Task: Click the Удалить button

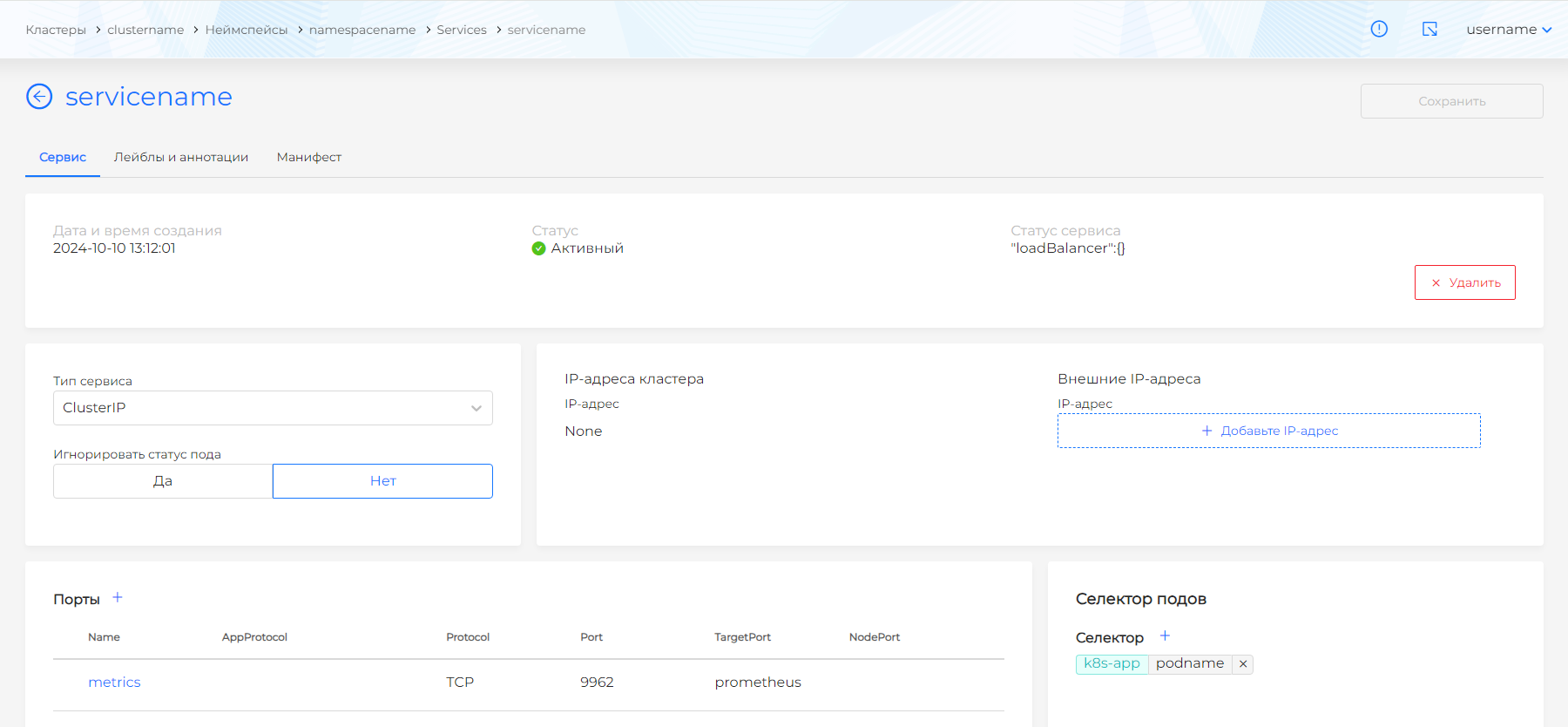Action: click(1464, 282)
